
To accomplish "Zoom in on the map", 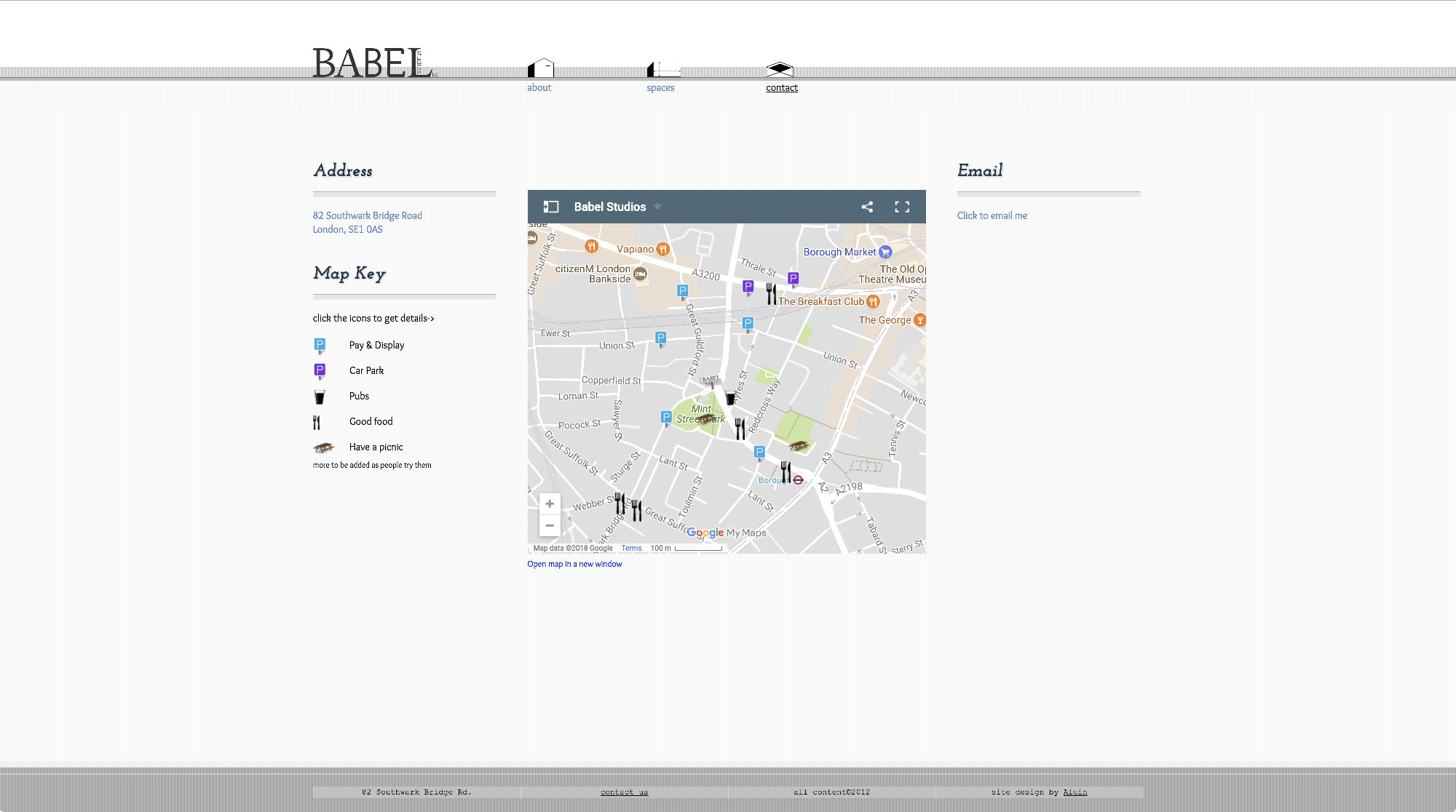I will pos(550,503).
